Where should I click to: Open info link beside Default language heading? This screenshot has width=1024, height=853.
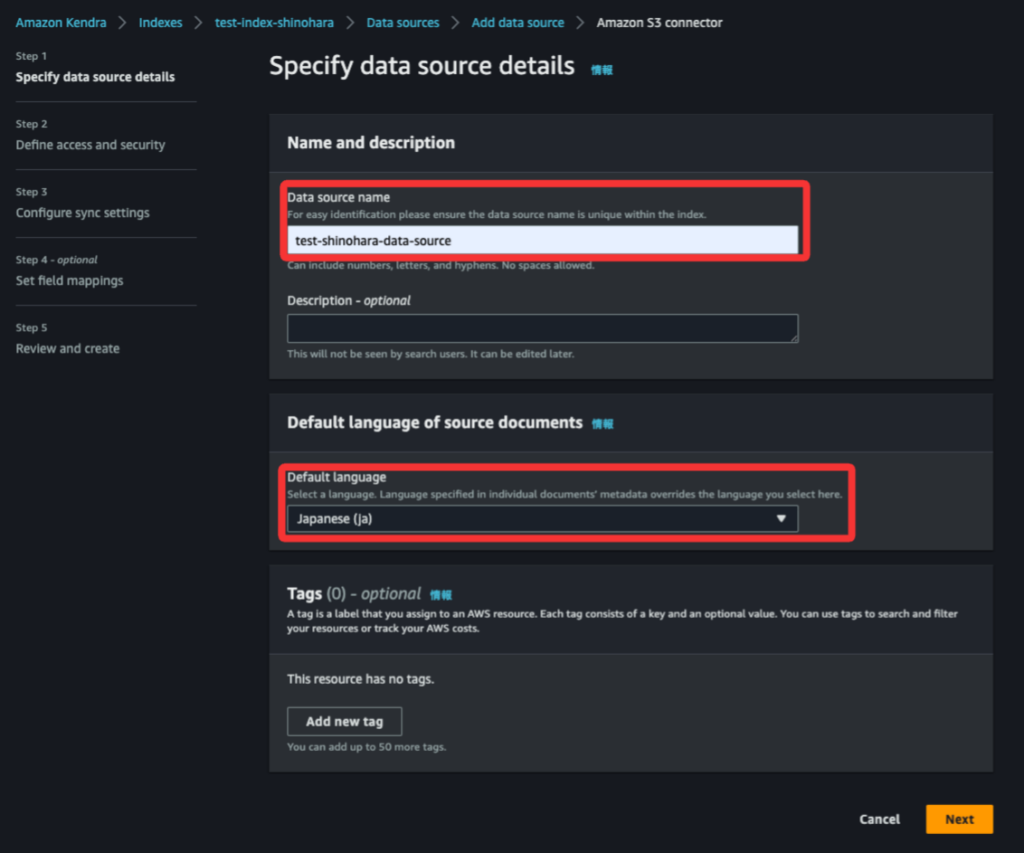coord(602,424)
